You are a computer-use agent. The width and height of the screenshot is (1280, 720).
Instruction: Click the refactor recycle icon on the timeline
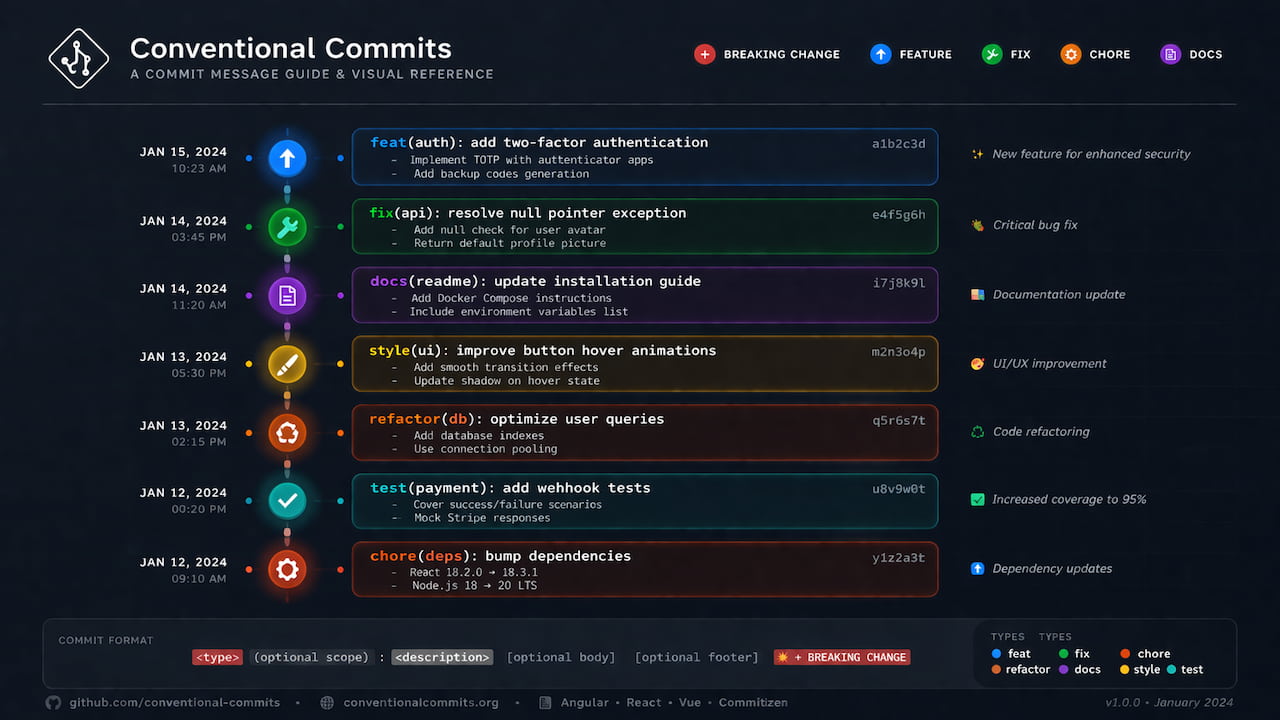click(x=287, y=432)
